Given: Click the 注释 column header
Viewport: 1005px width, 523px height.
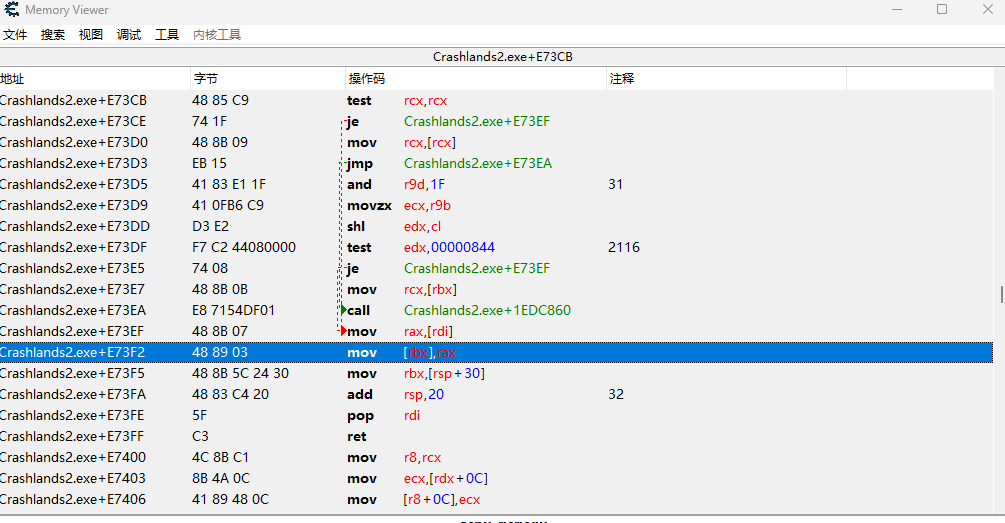Looking at the screenshot, I should (x=726, y=79).
